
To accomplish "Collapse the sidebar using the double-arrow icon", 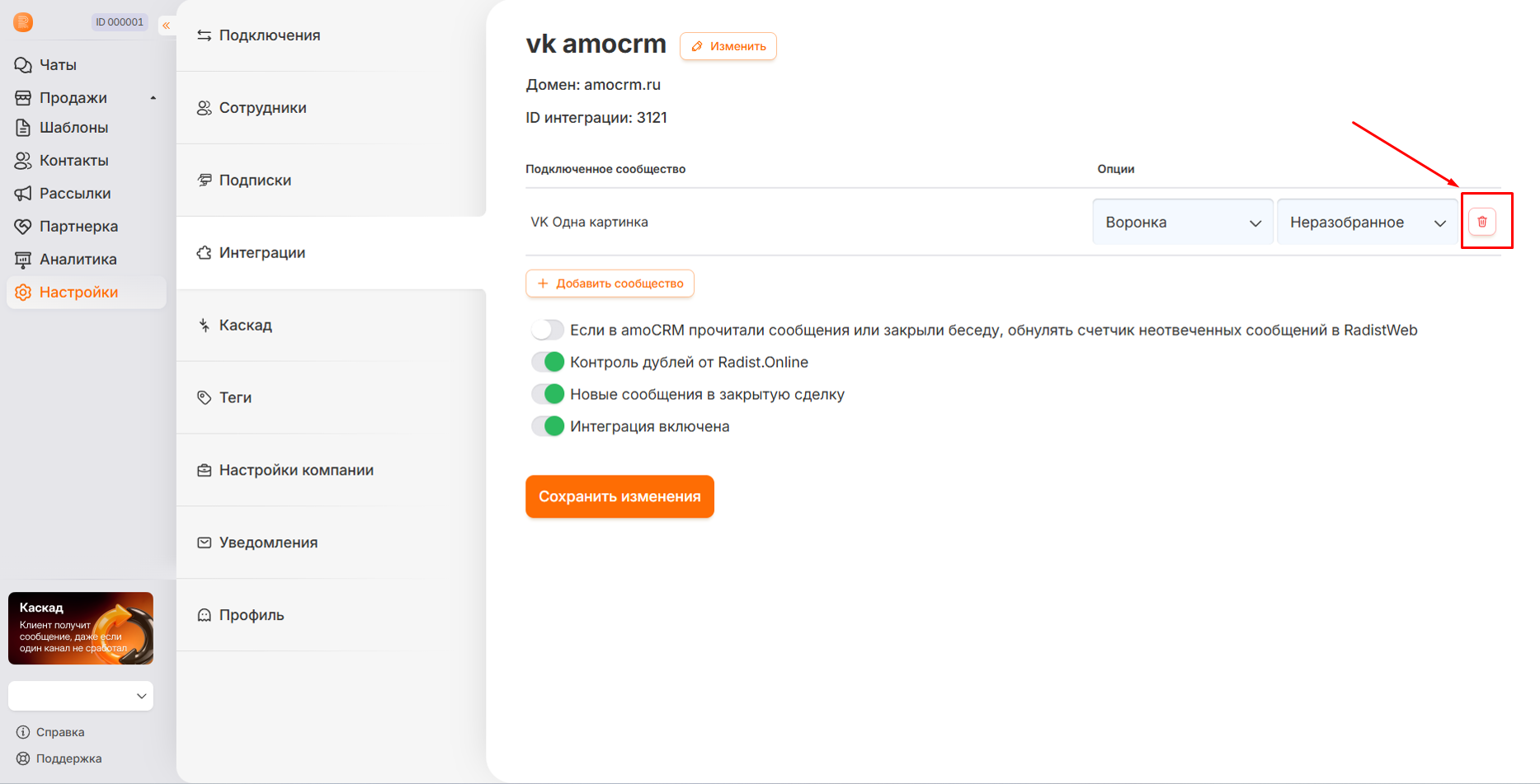I will pos(167,26).
